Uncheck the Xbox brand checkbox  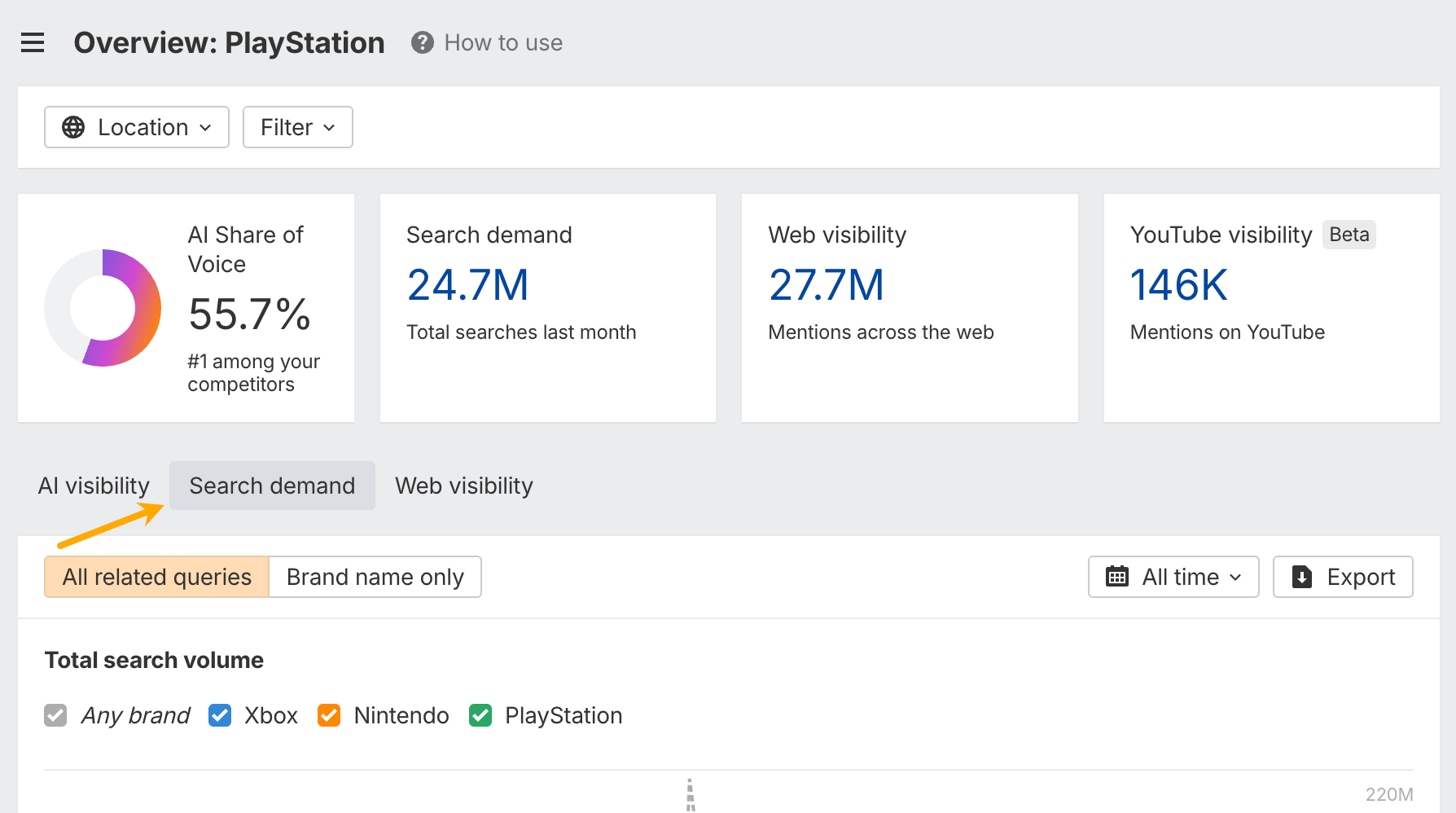pyautogui.click(x=220, y=715)
